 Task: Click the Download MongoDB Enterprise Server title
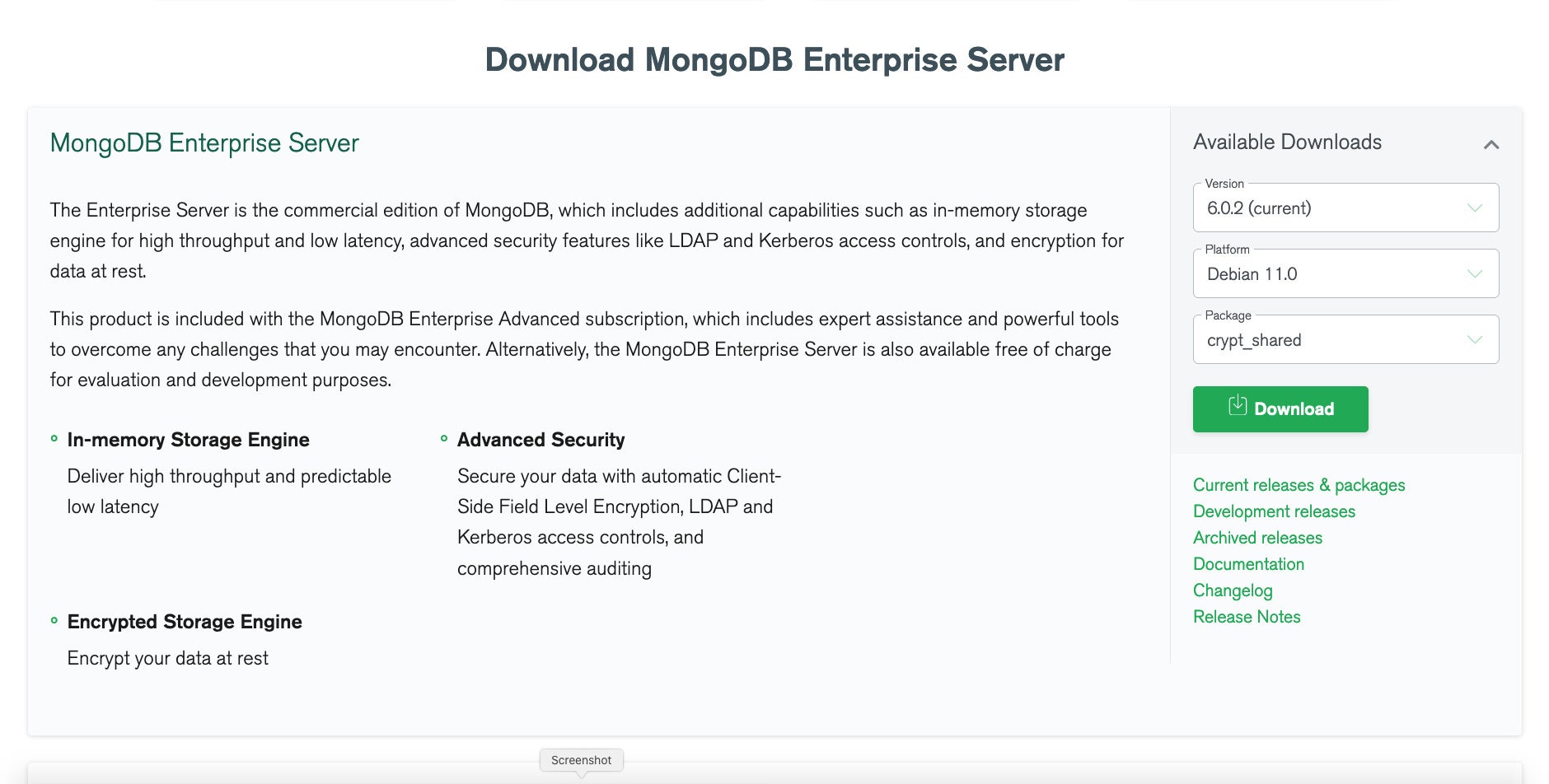tap(774, 60)
